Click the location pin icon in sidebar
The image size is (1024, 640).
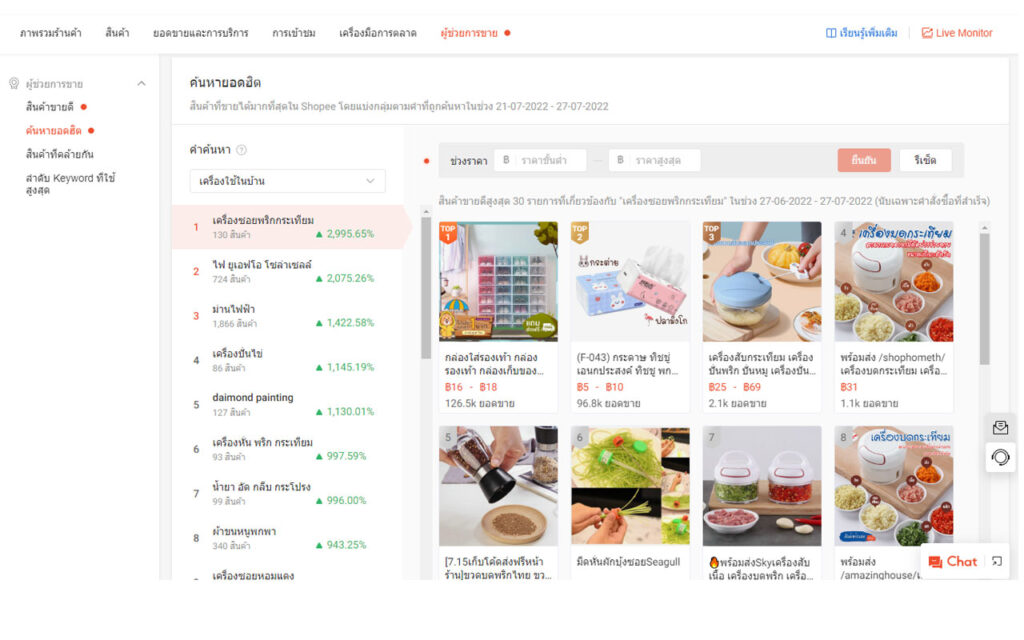coord(14,84)
